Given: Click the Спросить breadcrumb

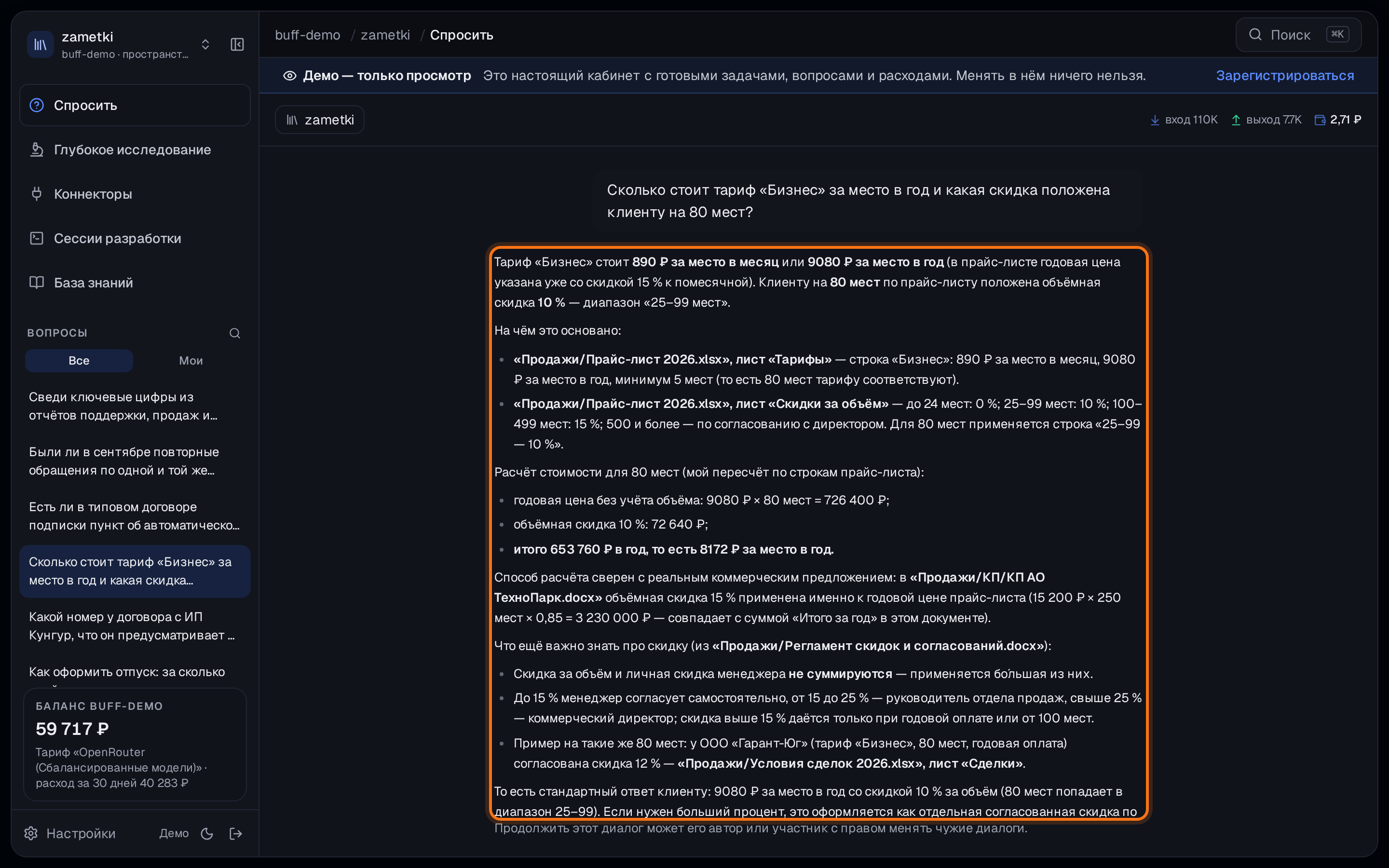Looking at the screenshot, I should coord(462,35).
